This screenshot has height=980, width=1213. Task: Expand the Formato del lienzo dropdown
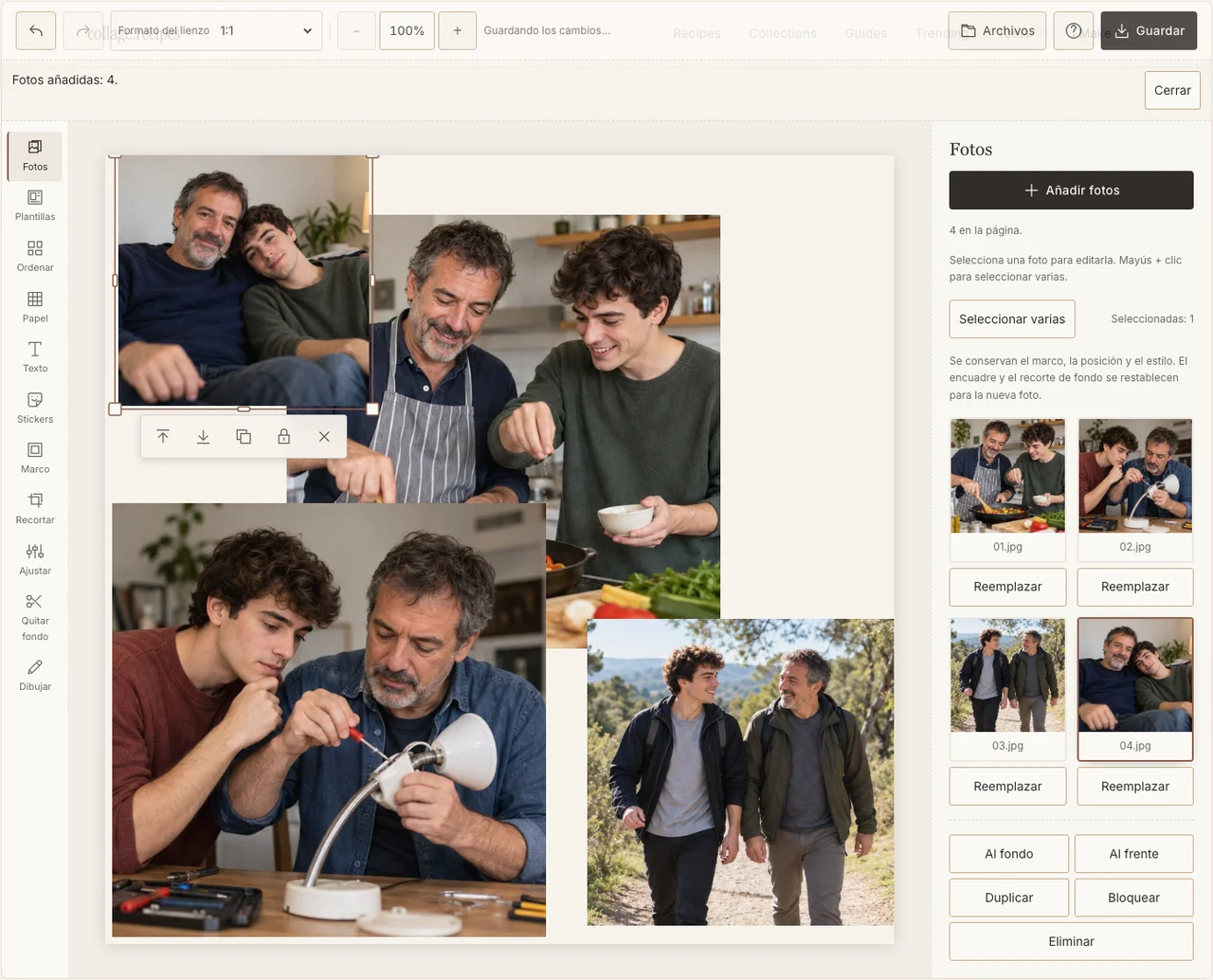click(216, 31)
